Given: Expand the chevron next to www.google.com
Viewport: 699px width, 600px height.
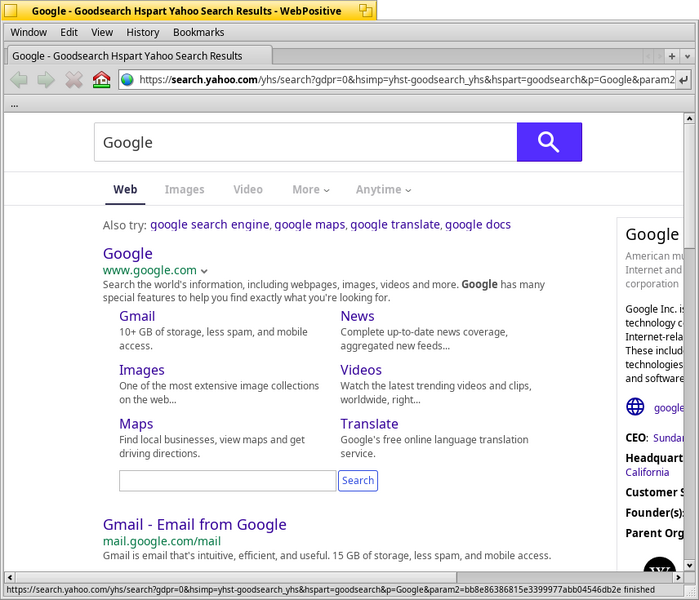Looking at the screenshot, I should 204,271.
